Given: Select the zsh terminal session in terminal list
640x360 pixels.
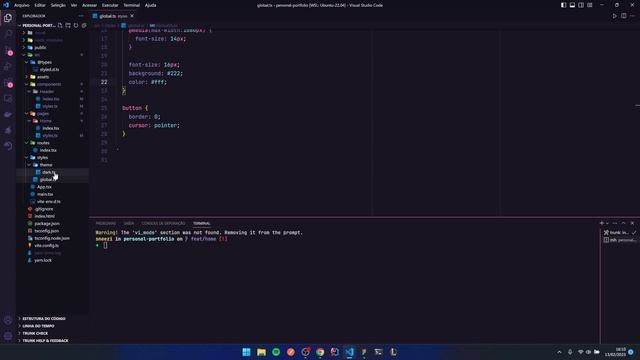Looking at the screenshot, I should [620, 240].
